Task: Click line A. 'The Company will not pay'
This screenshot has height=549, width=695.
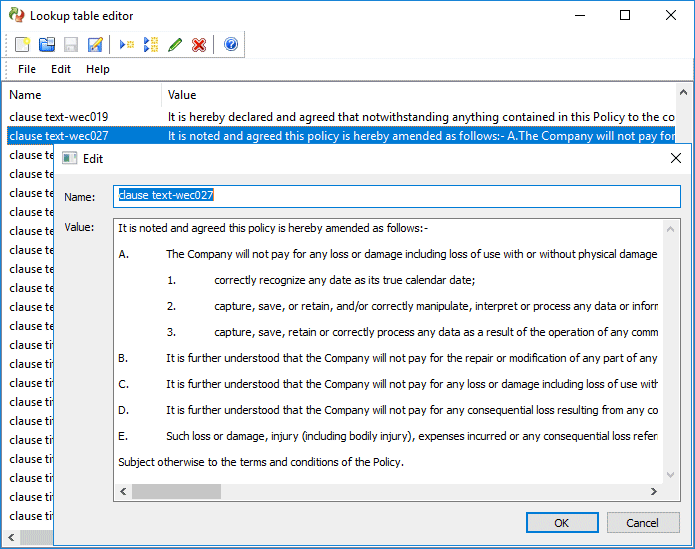Action: click(388, 254)
